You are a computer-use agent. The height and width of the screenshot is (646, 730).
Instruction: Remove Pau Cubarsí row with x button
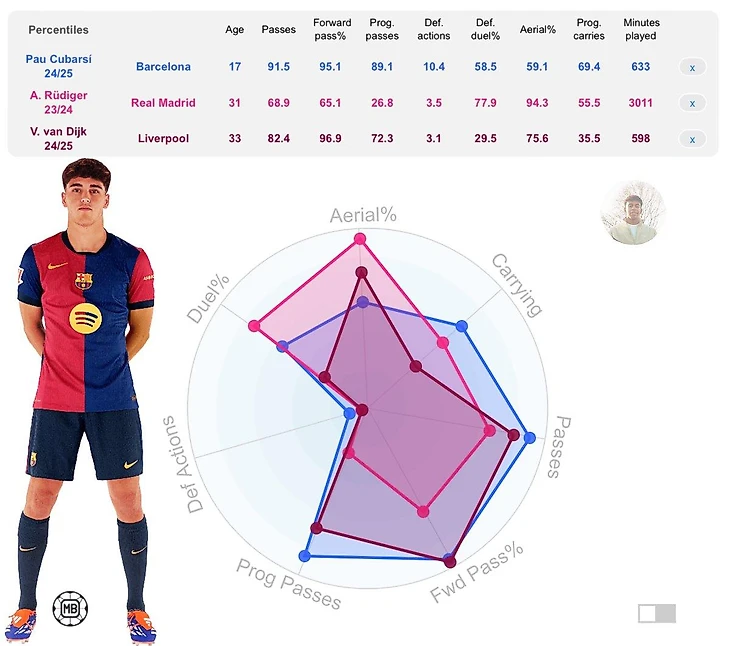click(x=692, y=67)
